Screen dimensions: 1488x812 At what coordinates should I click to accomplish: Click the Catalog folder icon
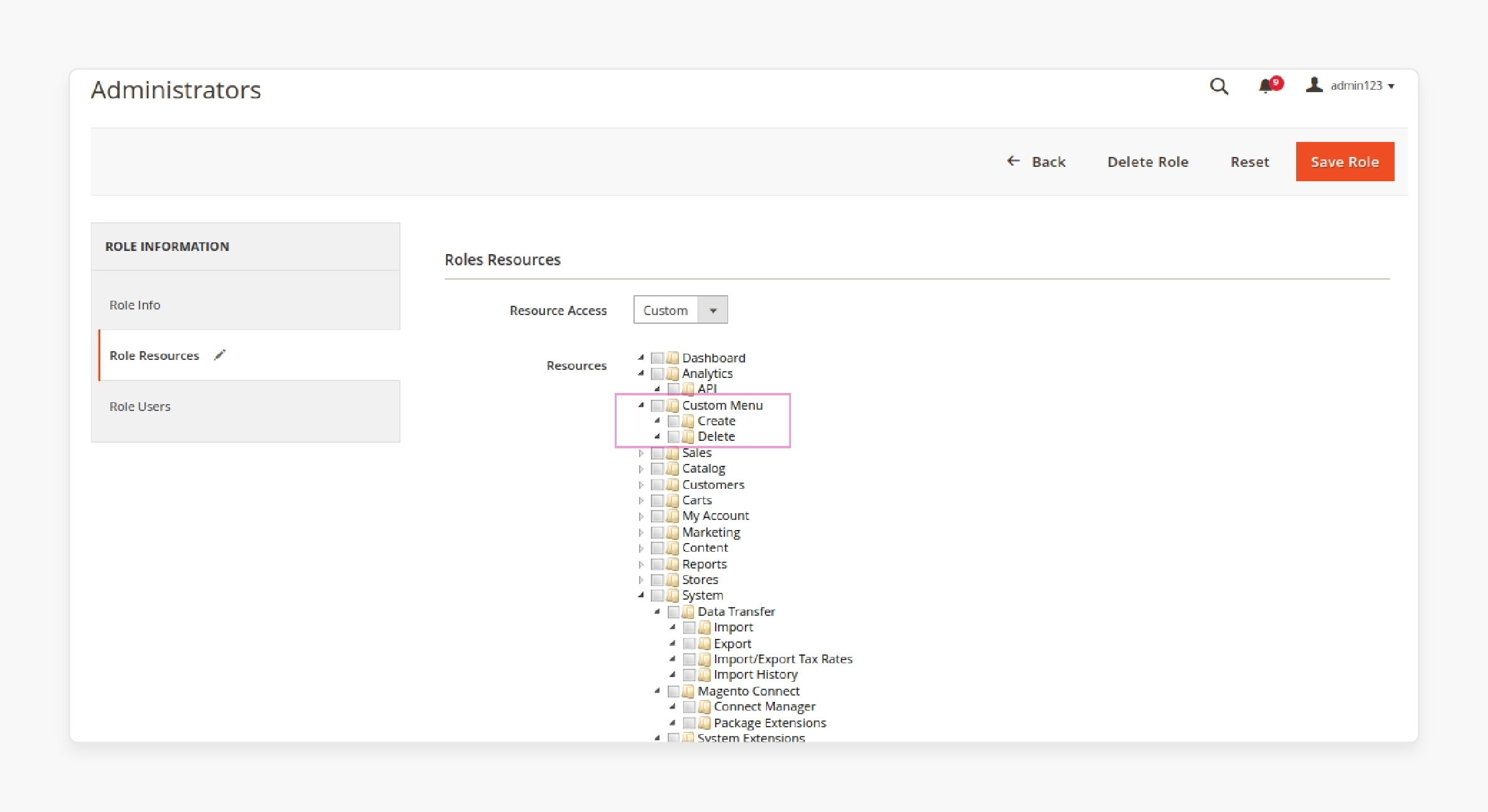point(672,468)
